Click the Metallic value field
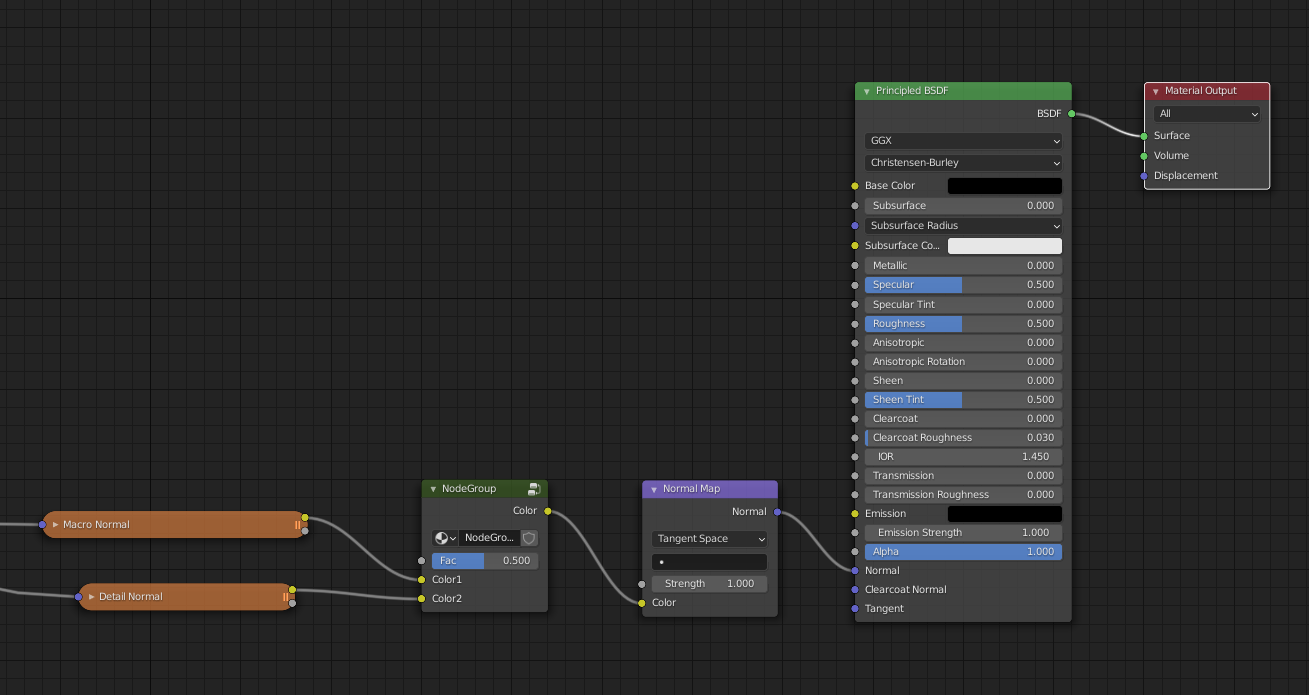This screenshot has height=695, width=1309. point(963,266)
